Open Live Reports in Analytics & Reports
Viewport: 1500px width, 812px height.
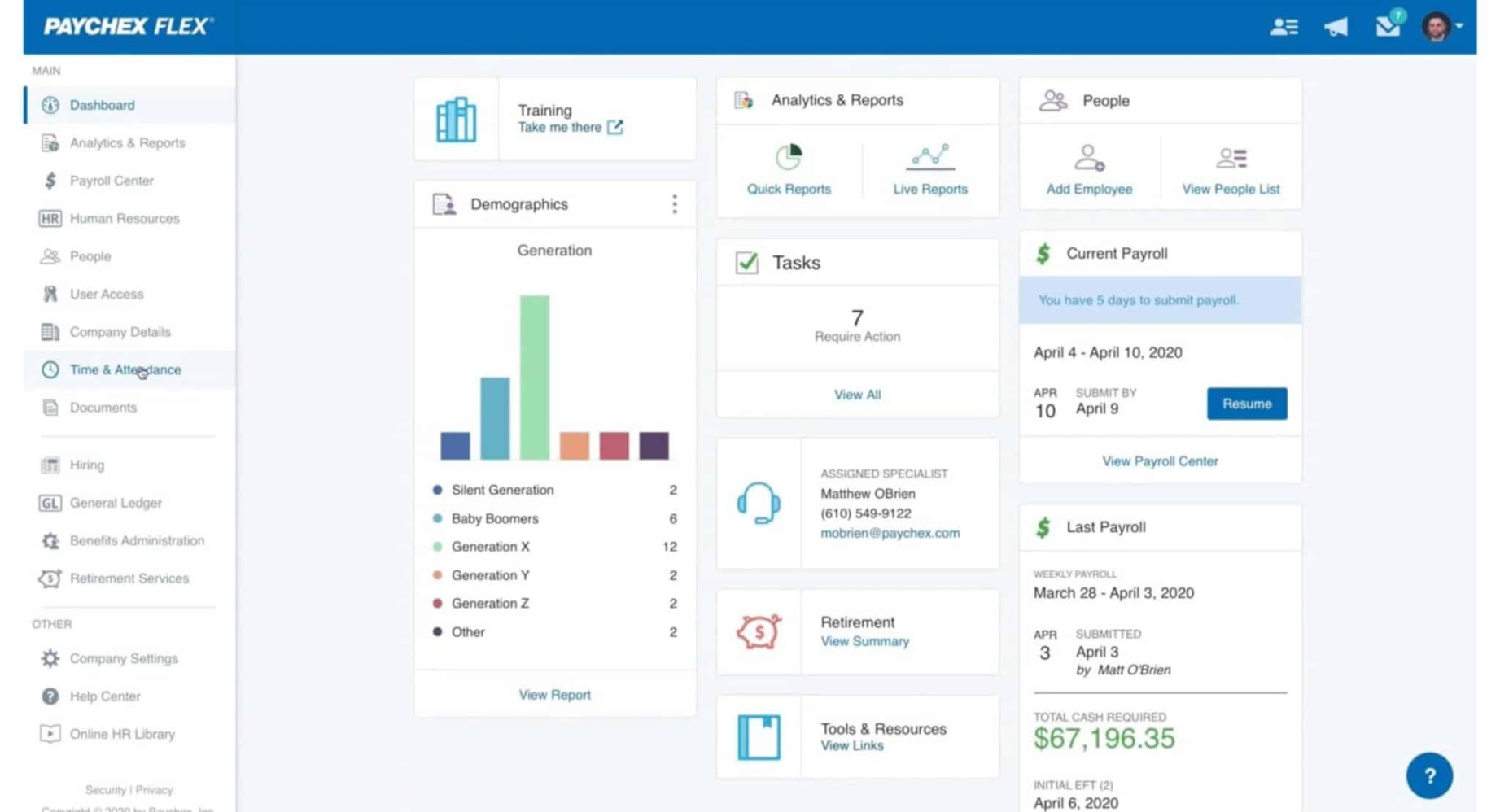coord(930,156)
